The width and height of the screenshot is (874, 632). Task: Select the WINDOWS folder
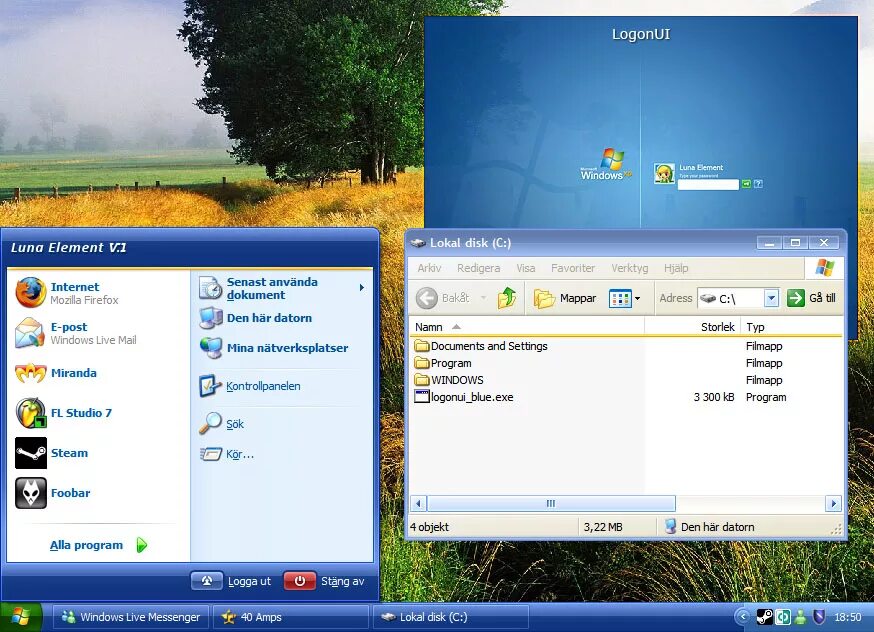tap(449, 380)
